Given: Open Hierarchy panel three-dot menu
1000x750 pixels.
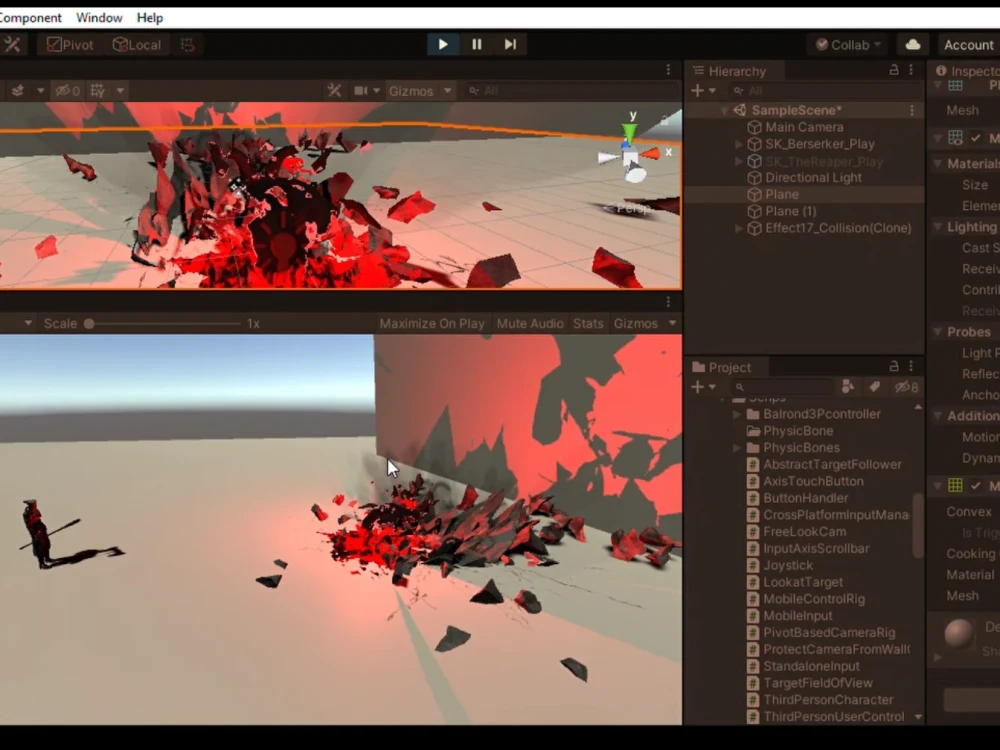Looking at the screenshot, I should (x=911, y=70).
